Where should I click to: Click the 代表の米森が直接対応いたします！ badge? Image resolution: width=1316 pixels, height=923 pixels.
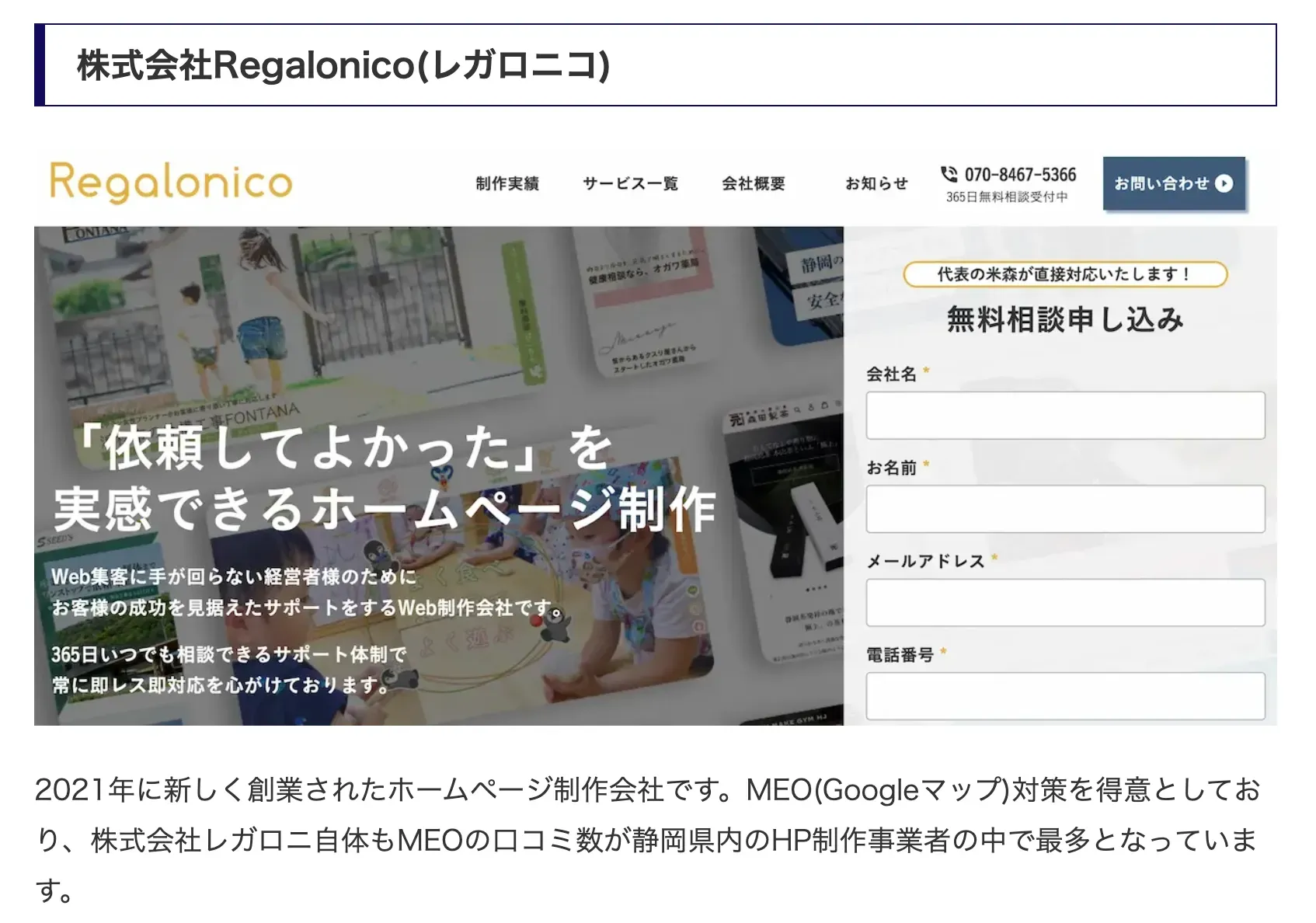click(1065, 274)
